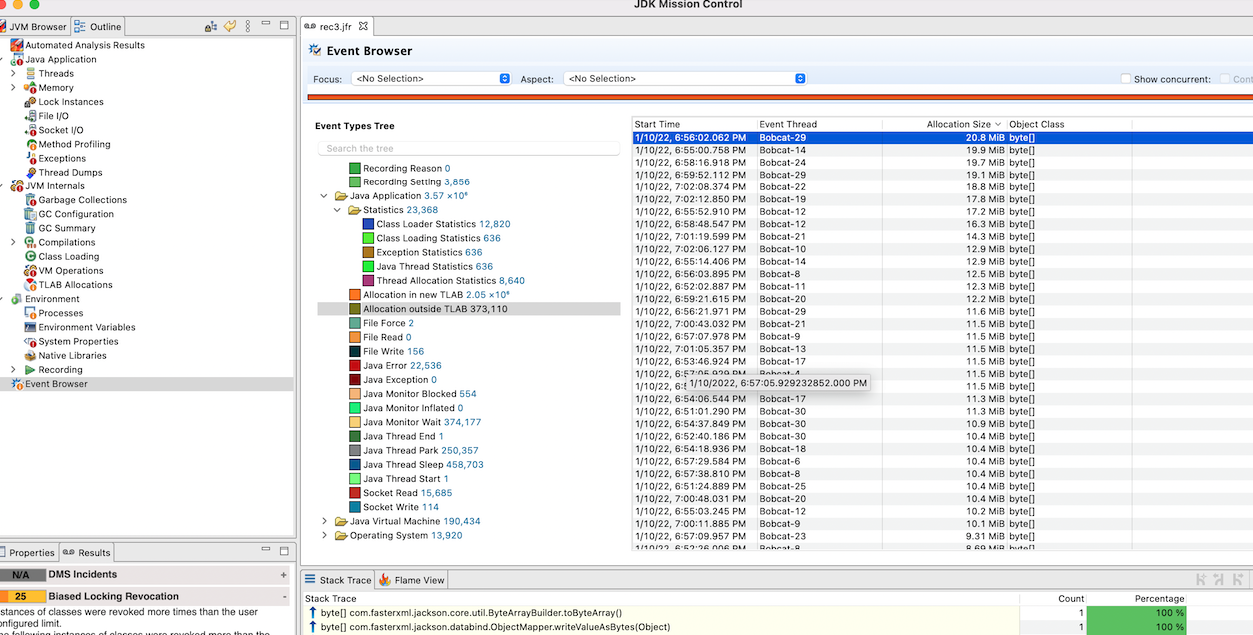Expand the Operating System event folder

324,535
